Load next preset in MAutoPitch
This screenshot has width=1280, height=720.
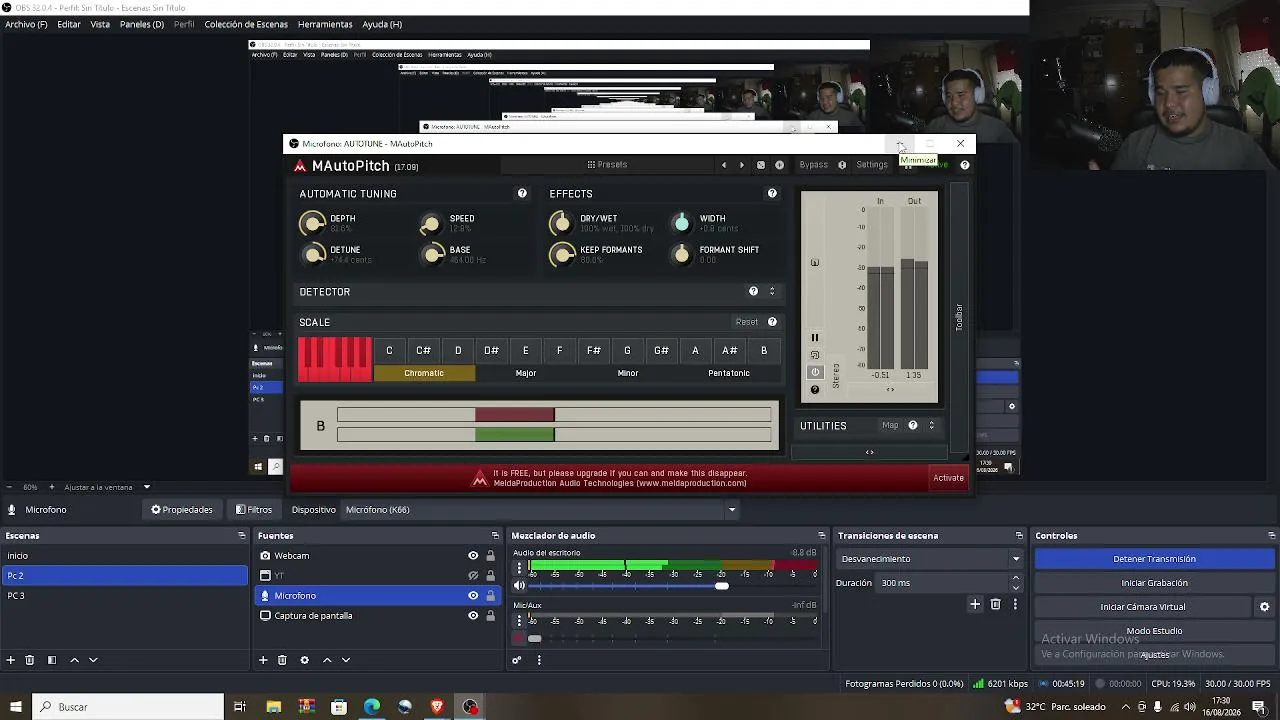742,165
